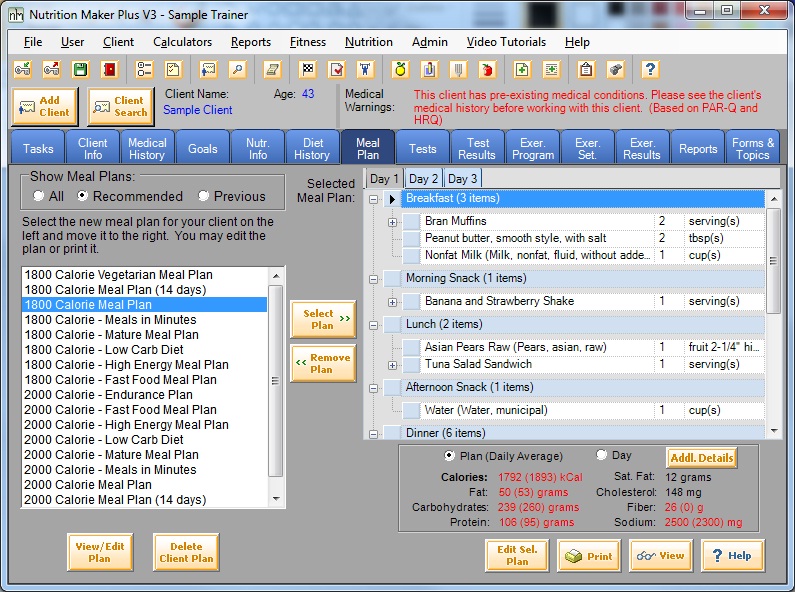The image size is (795, 592).
Task: Click the login key icon with green arrow
Action: pos(22,69)
